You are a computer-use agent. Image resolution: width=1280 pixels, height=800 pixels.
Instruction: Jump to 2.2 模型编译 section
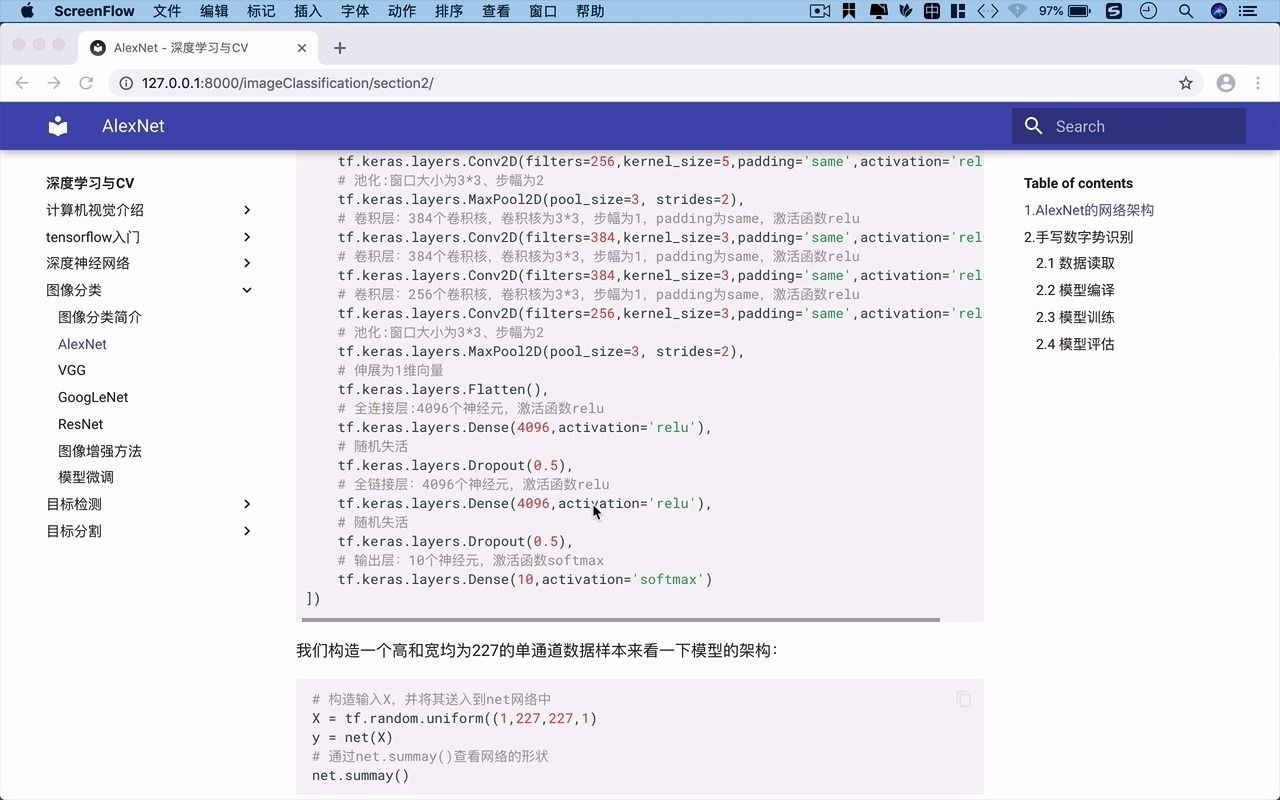pyautogui.click(x=1075, y=290)
